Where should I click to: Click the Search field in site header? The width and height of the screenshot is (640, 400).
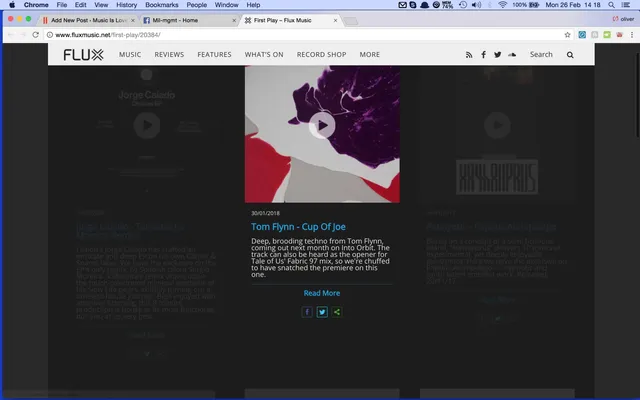[541, 55]
